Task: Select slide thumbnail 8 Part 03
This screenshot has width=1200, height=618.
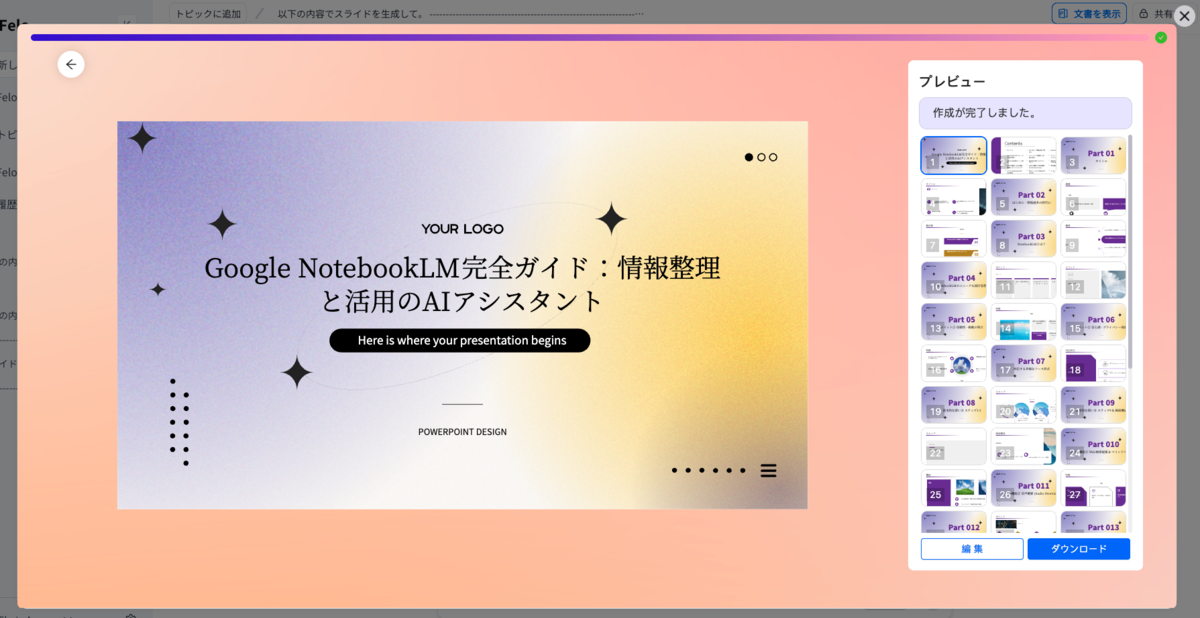Action: [1024, 239]
